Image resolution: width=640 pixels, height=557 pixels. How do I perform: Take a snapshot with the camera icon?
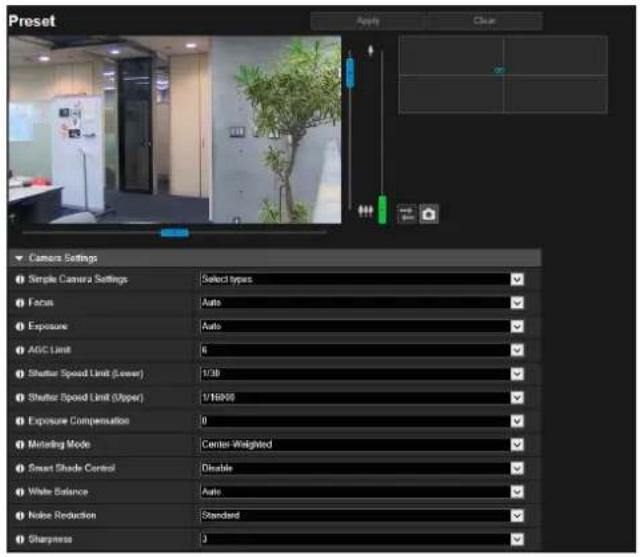click(x=429, y=214)
